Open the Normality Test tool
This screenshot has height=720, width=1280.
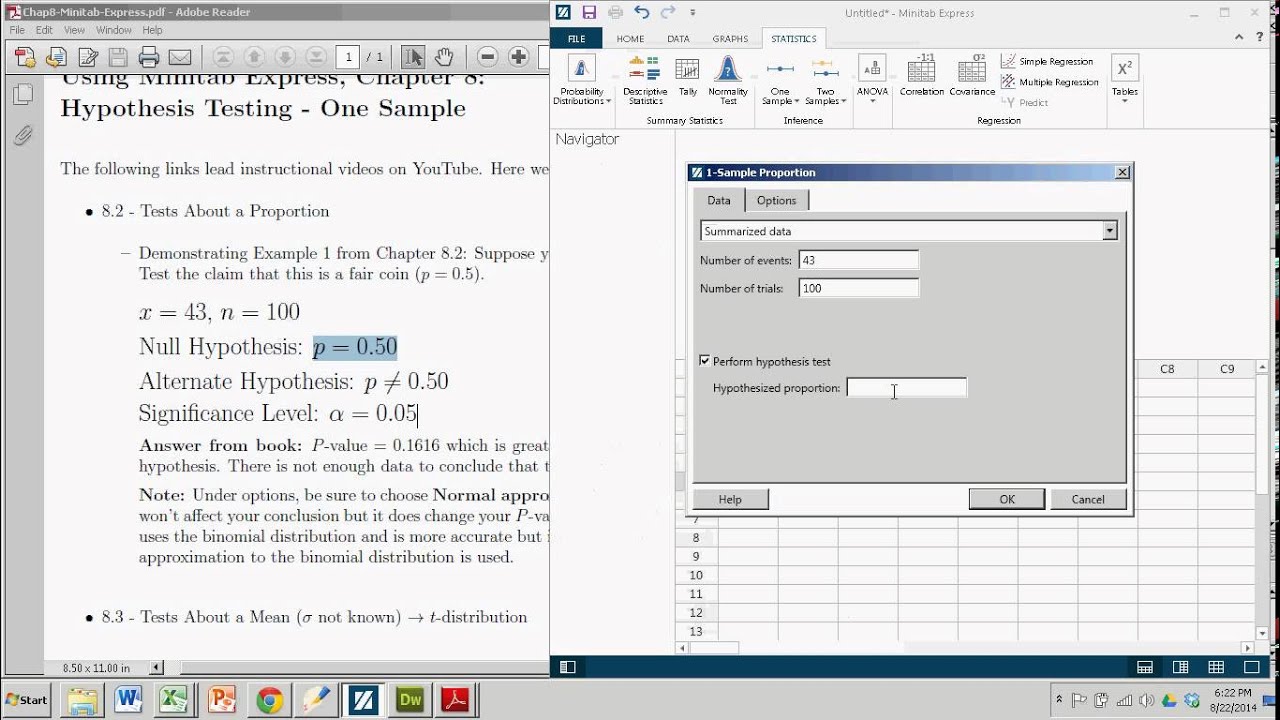click(728, 80)
